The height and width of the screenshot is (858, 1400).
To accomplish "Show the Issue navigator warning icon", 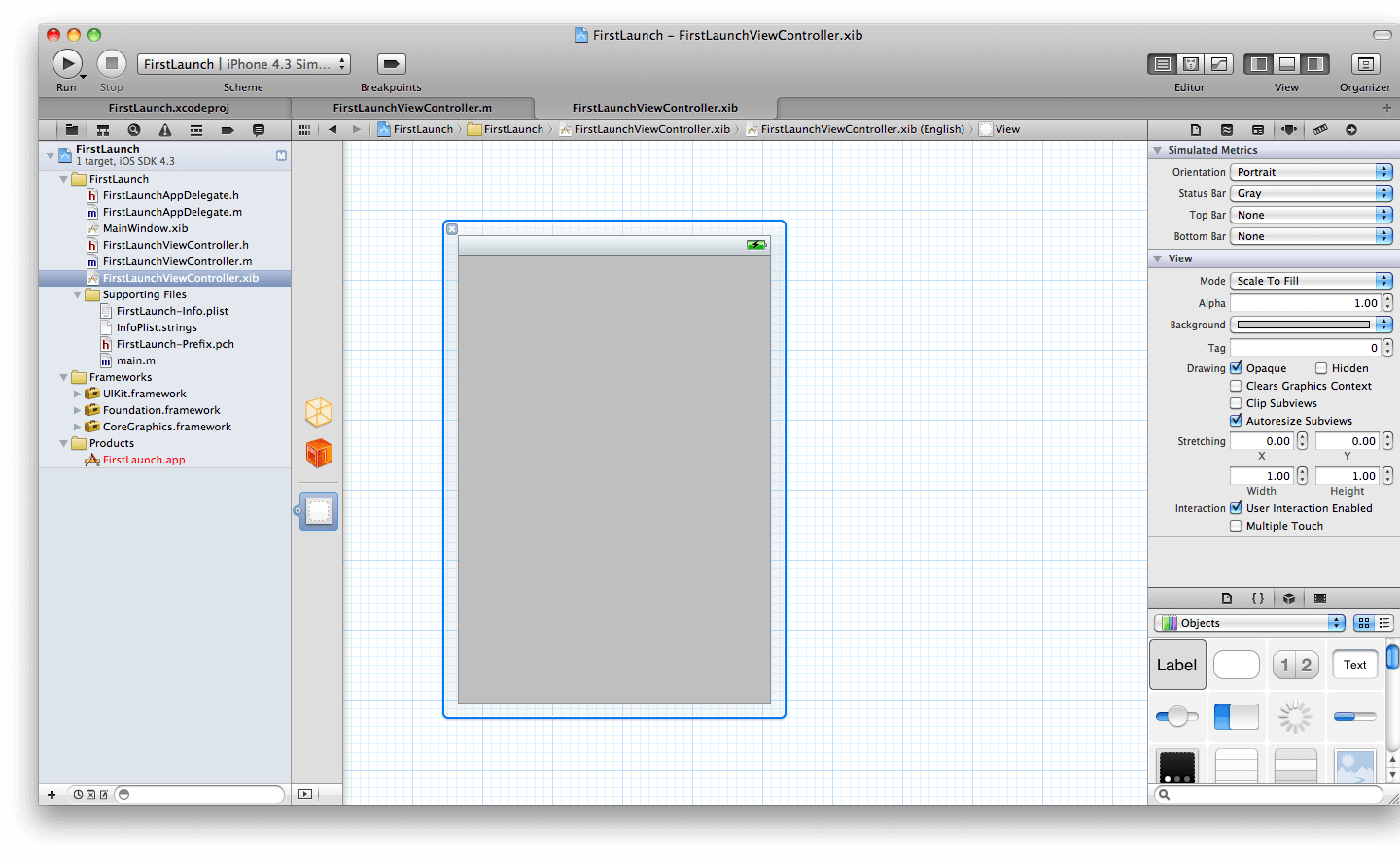I will point(165,129).
